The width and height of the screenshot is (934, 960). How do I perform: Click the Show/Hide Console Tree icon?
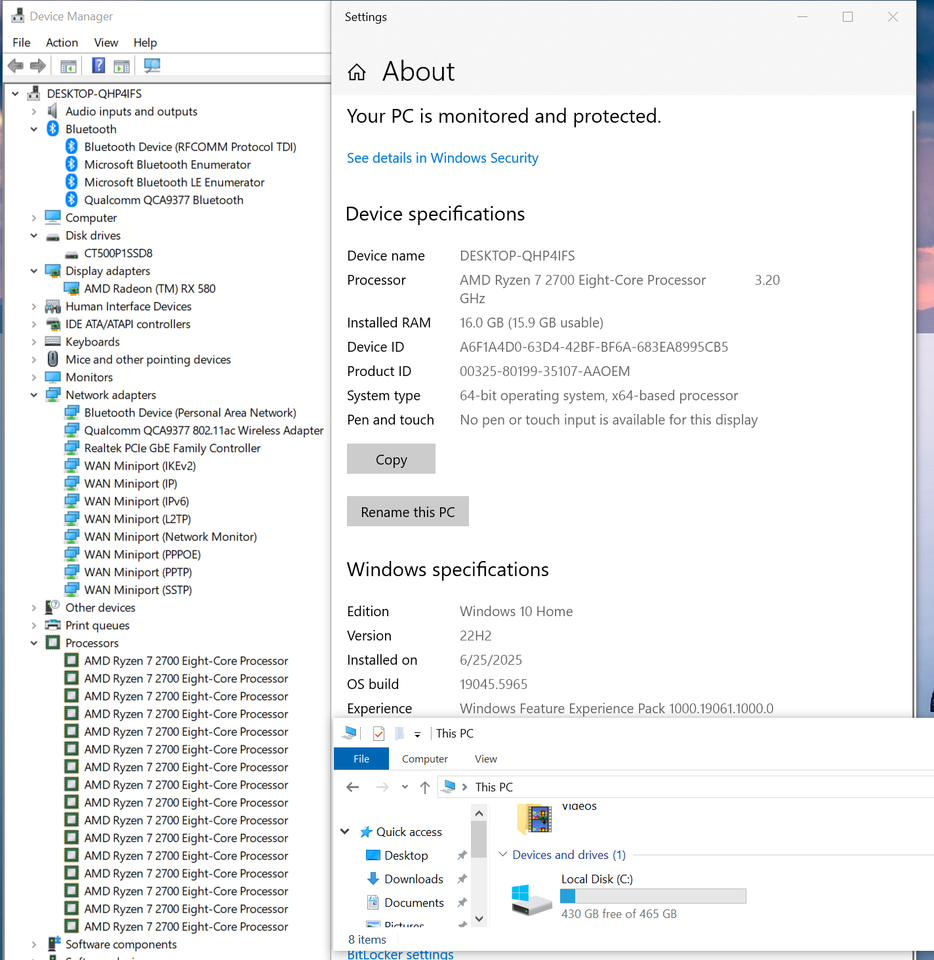(x=68, y=66)
